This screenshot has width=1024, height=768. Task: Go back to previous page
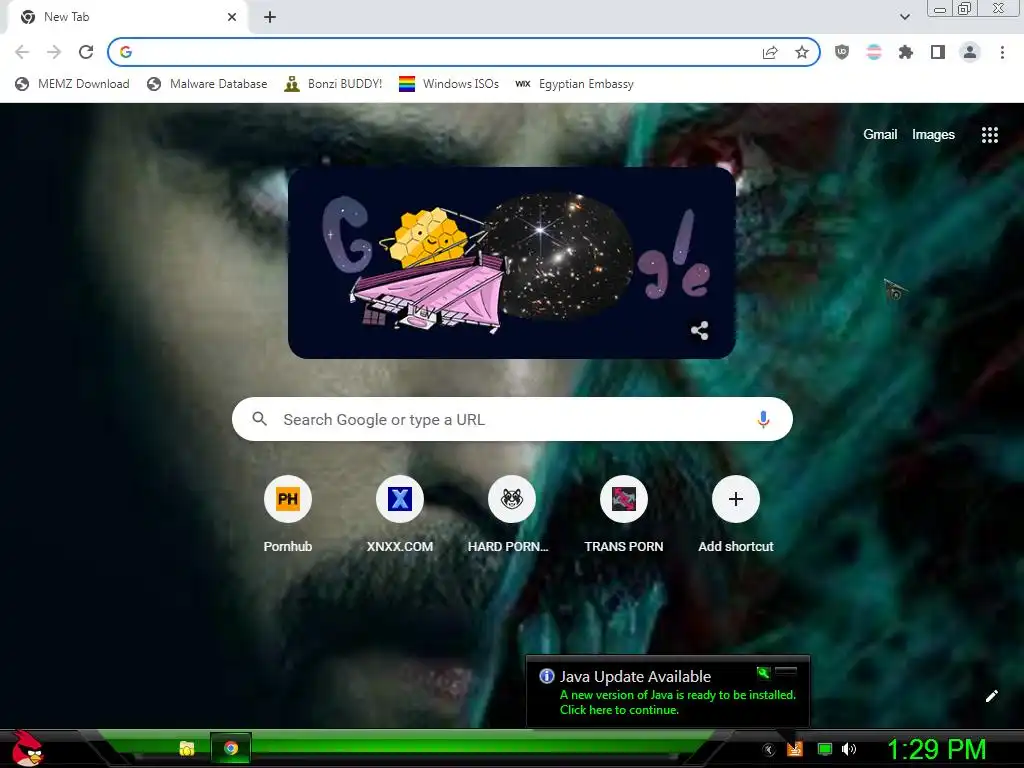(22, 52)
